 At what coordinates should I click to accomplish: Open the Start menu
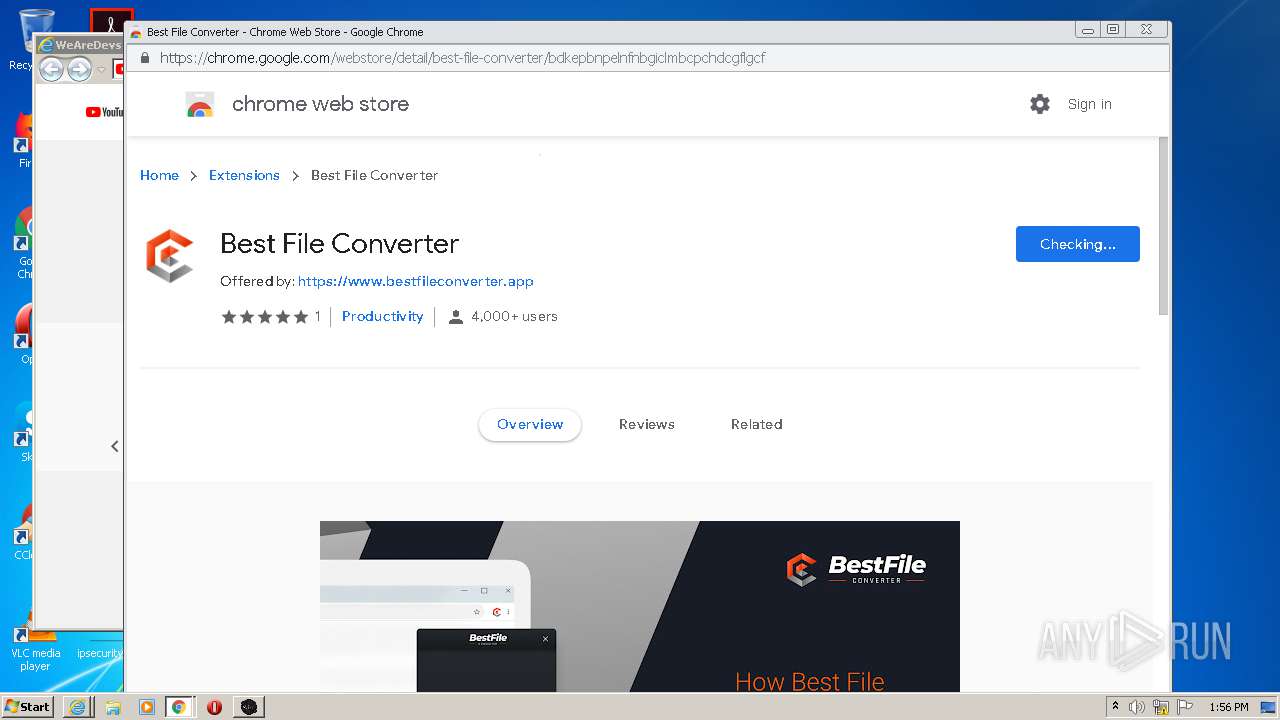click(27, 707)
